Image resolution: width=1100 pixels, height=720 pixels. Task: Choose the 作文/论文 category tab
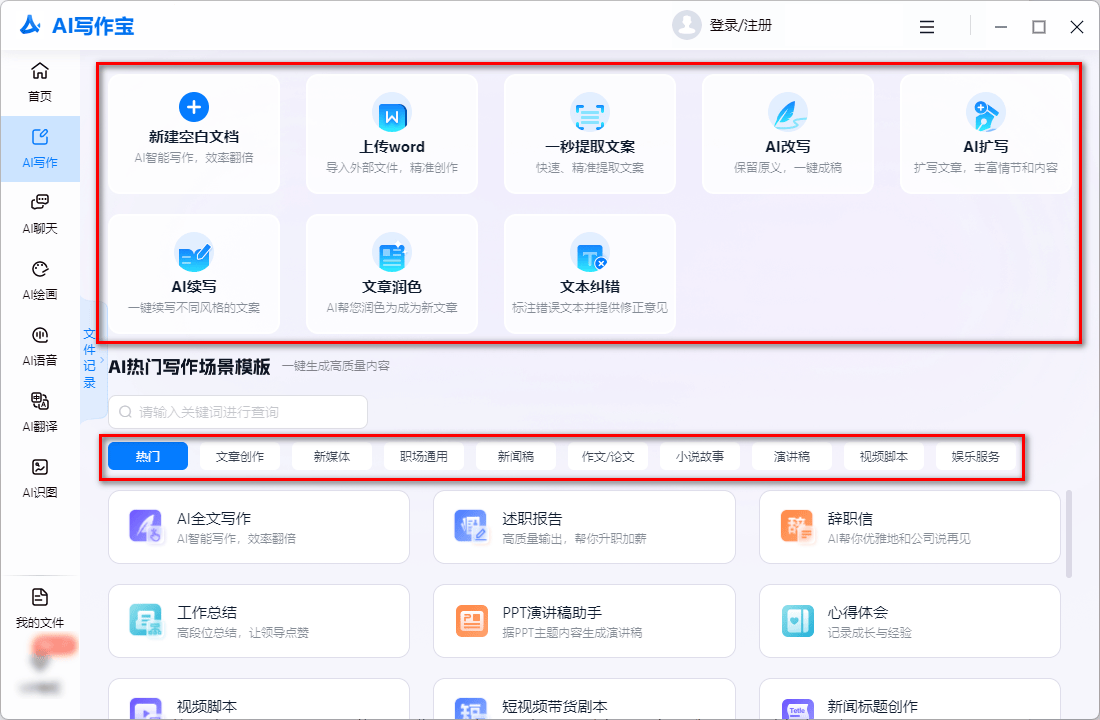tap(608, 456)
